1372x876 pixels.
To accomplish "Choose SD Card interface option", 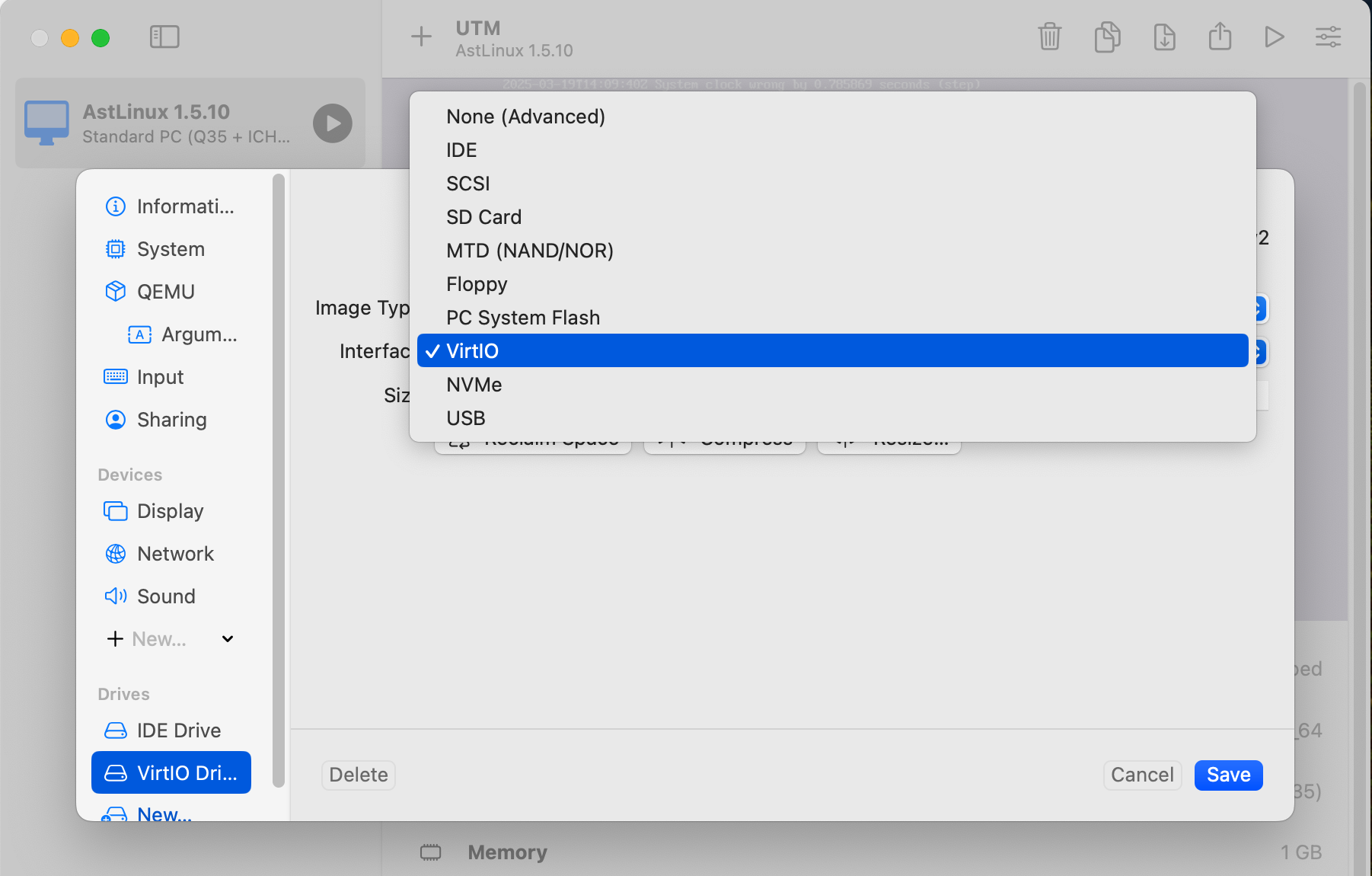I will [x=833, y=217].
